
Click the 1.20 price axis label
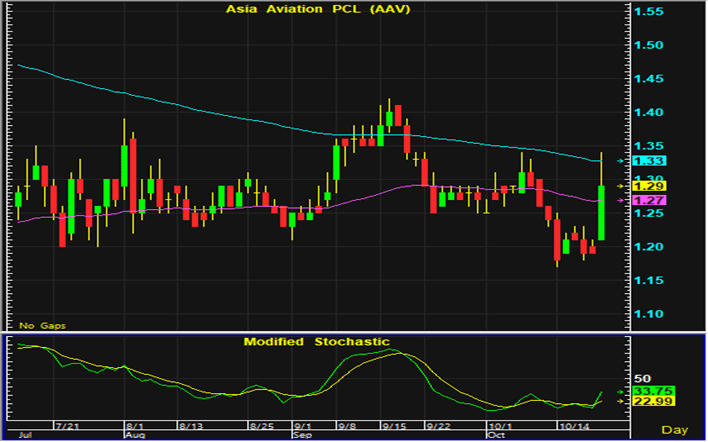pos(649,247)
